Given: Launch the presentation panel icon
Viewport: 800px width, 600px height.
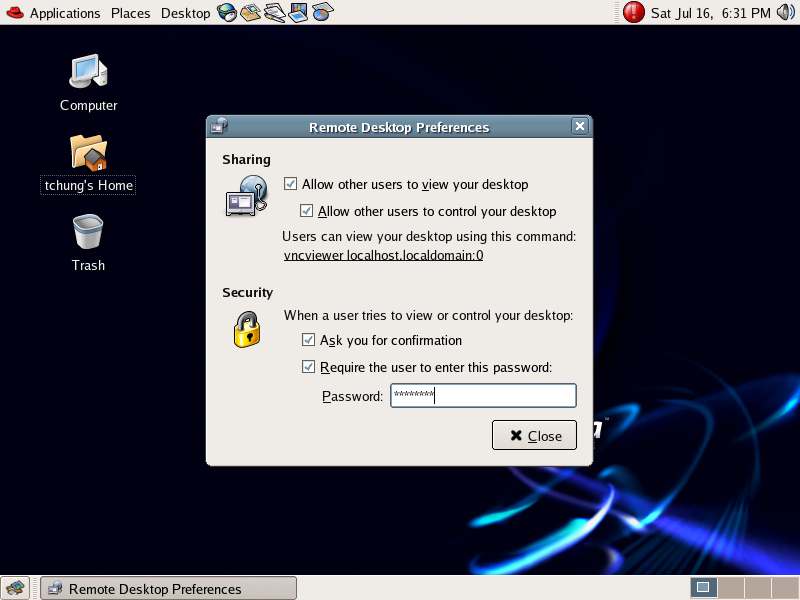Looking at the screenshot, I should point(298,12).
